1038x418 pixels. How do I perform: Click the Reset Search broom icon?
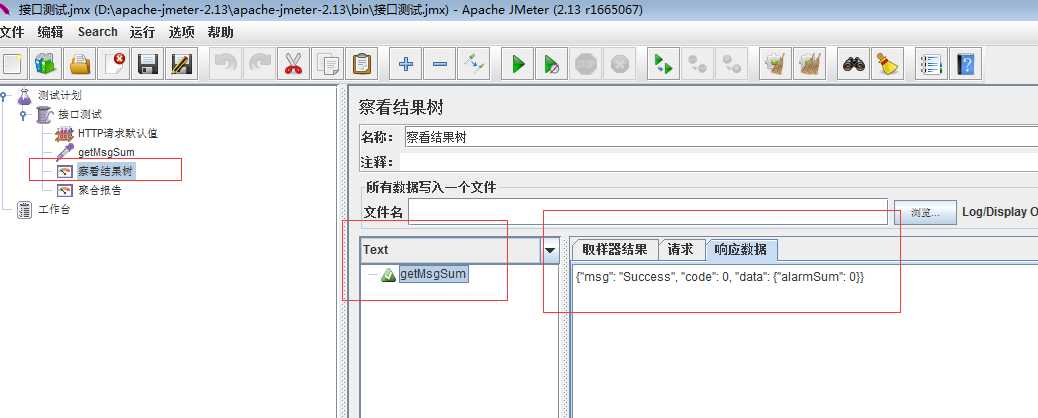point(887,64)
